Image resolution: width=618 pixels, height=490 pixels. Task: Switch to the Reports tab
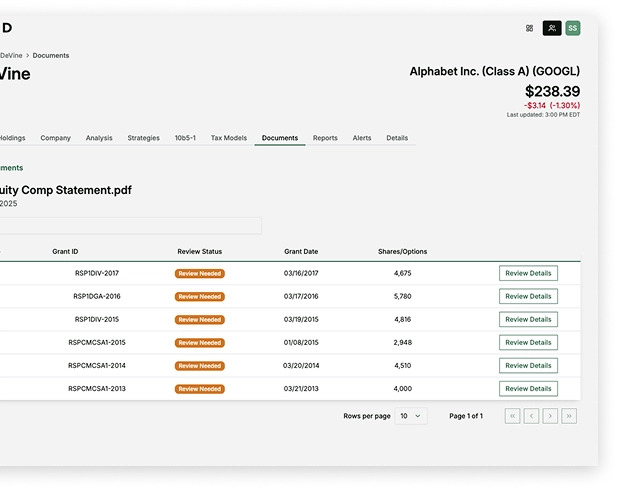[325, 138]
